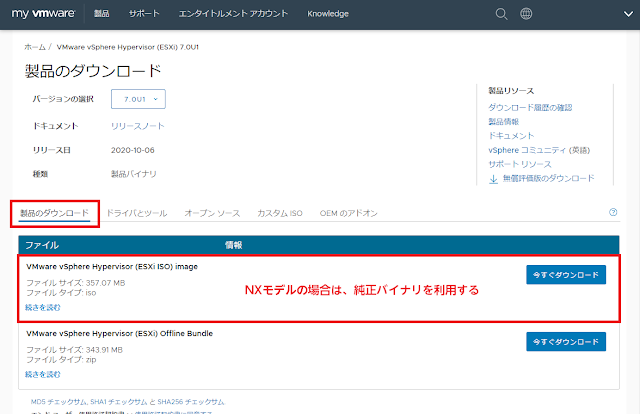This screenshot has width=640, height=414.
Task: Open the globe language selector icon
Action: tap(526, 13)
